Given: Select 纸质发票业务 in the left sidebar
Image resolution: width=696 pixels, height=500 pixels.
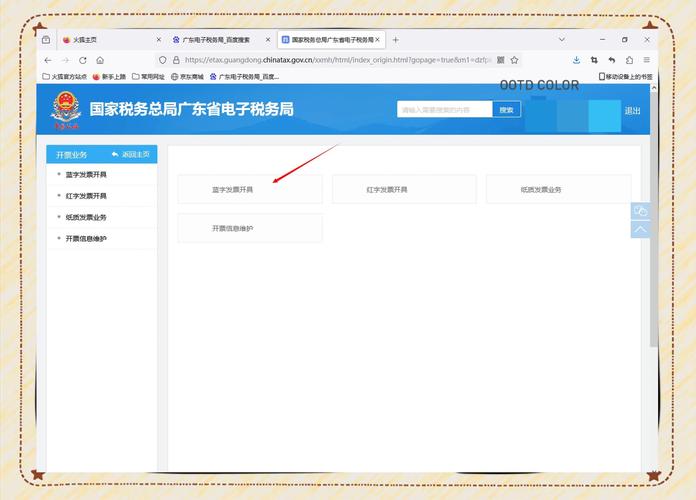Looking at the screenshot, I should (x=86, y=217).
